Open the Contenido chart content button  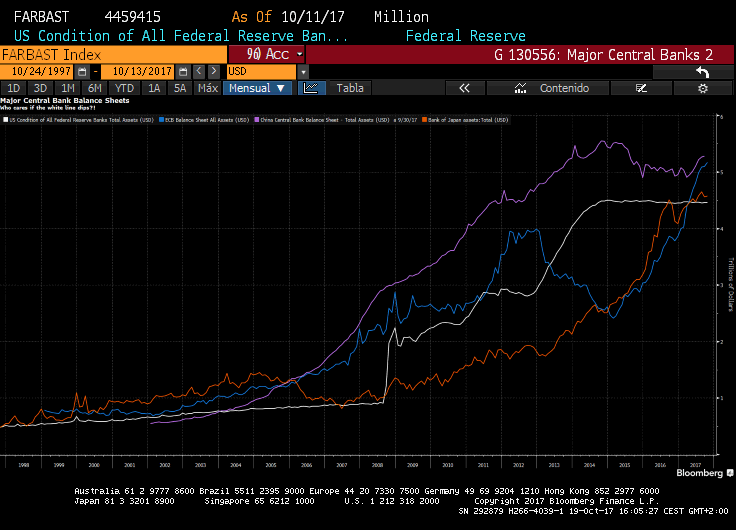tap(548, 88)
